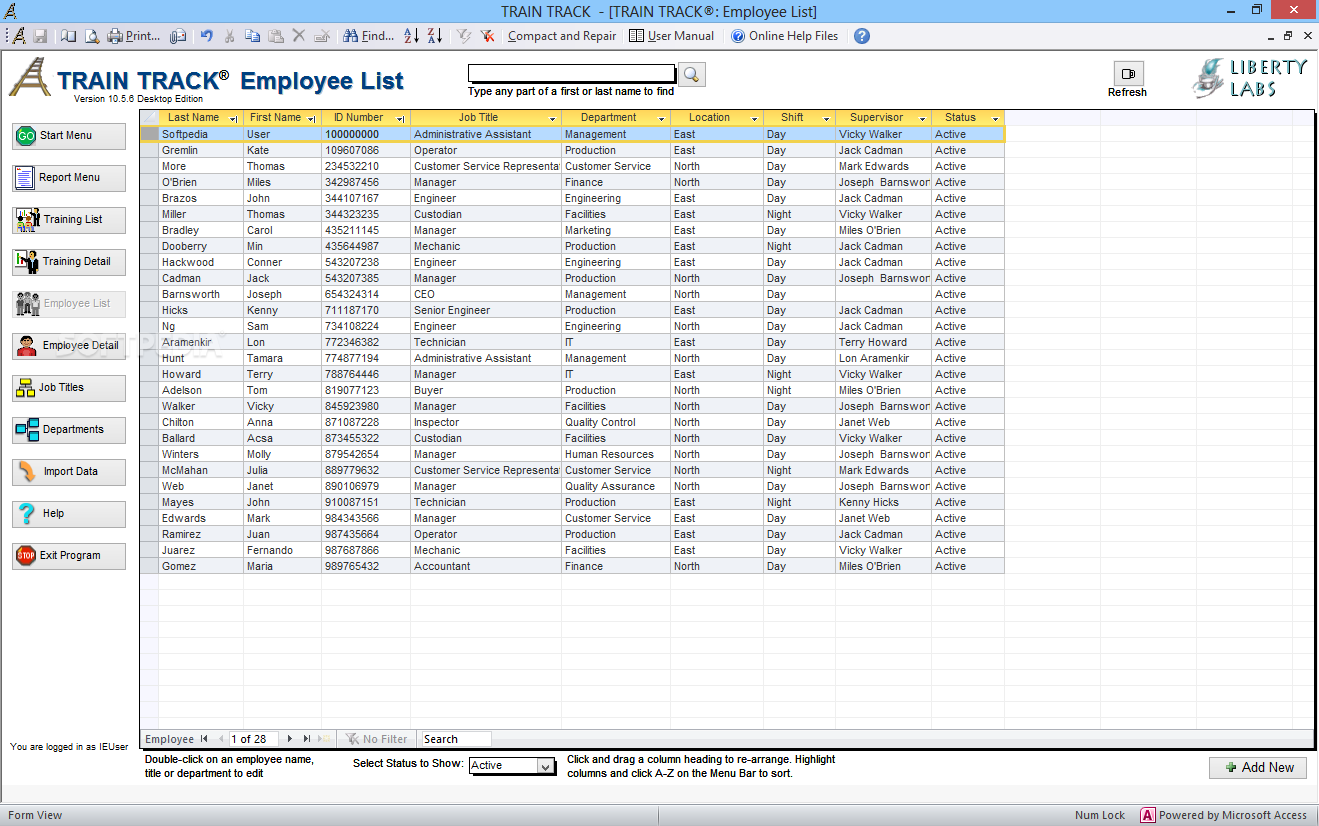Click the ID number cell '989765432'
Viewport: 1319px width, 826px height.
click(x=366, y=566)
